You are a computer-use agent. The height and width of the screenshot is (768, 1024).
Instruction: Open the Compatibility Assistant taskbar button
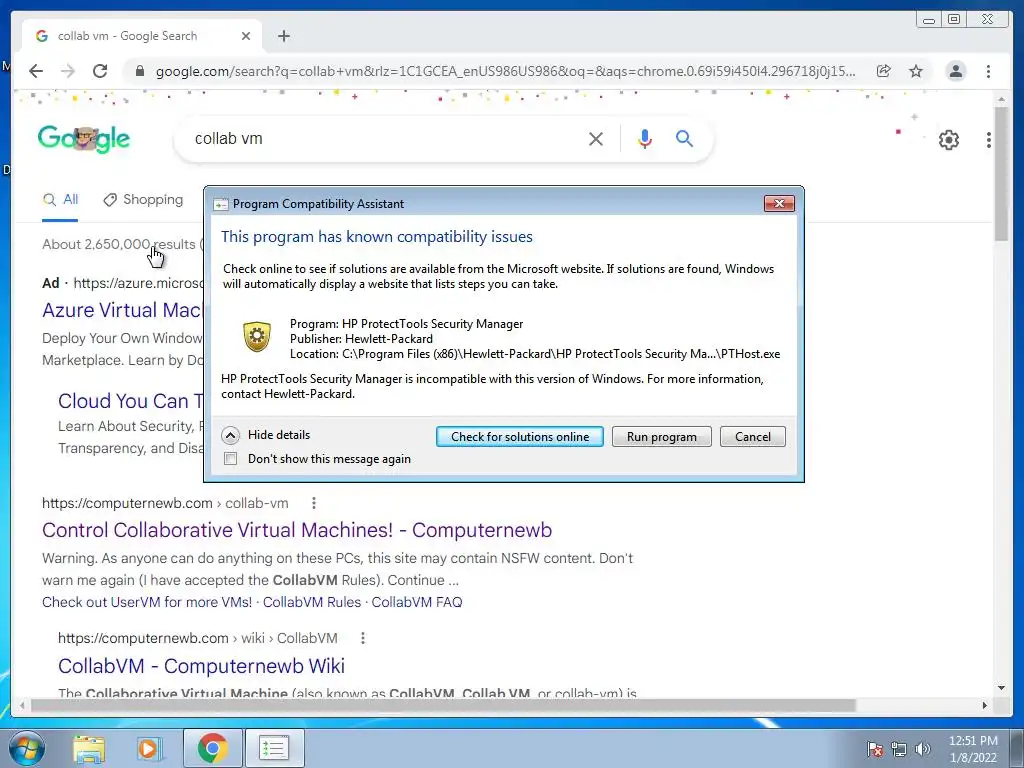pos(274,748)
